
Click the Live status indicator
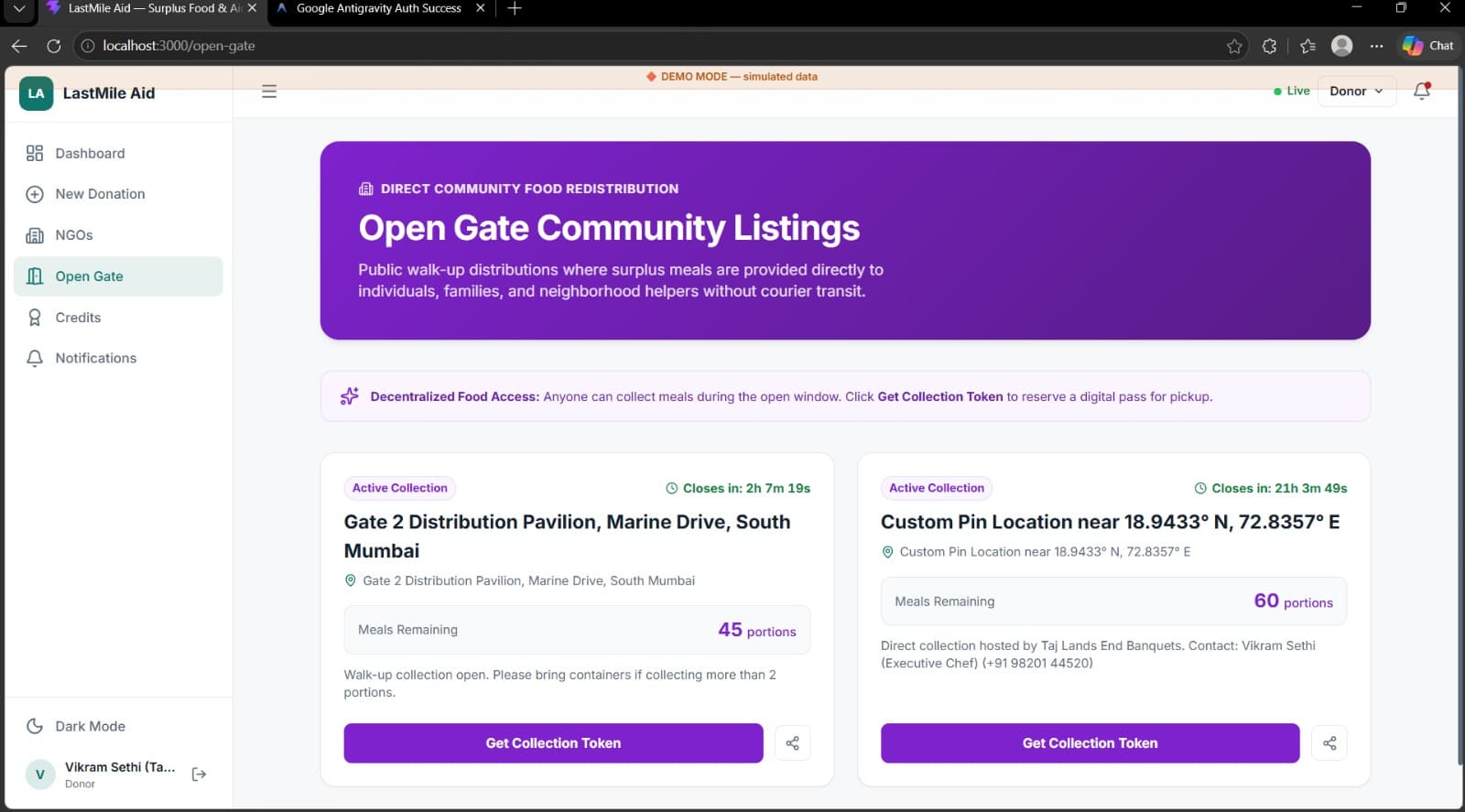1291,91
